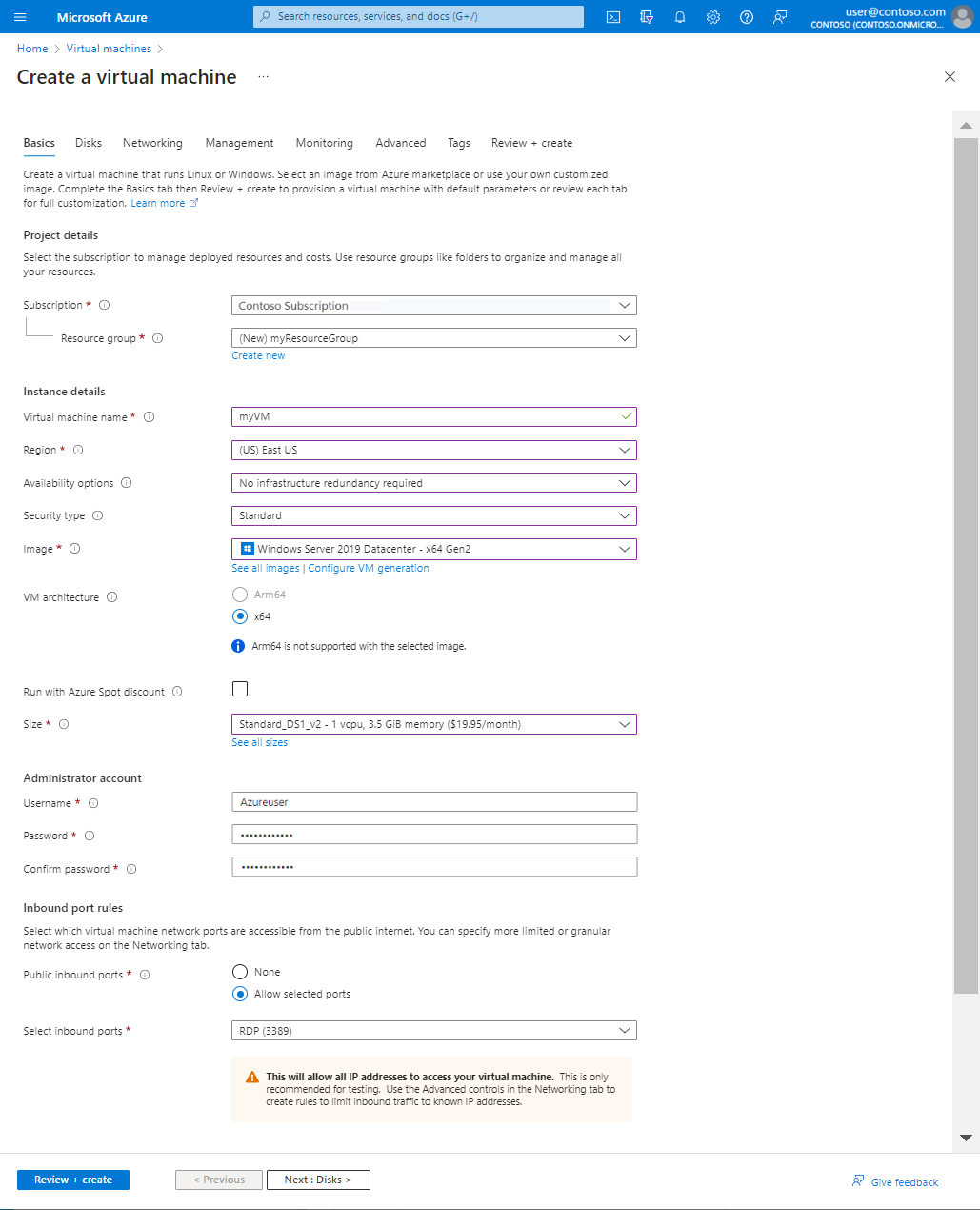
Task: Select None for public inbound ports
Action: tap(240, 972)
